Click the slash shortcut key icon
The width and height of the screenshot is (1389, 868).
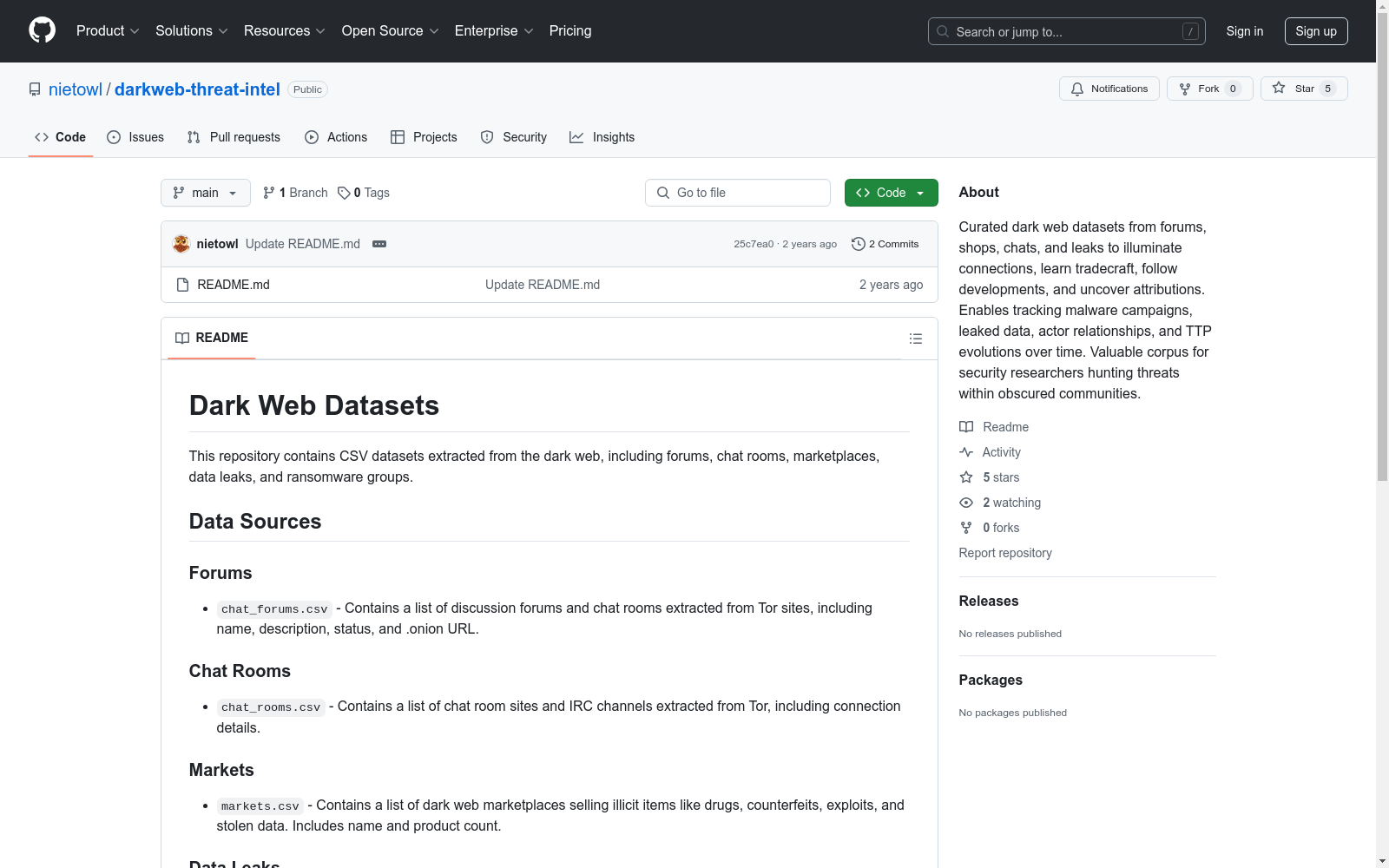pos(1190,31)
